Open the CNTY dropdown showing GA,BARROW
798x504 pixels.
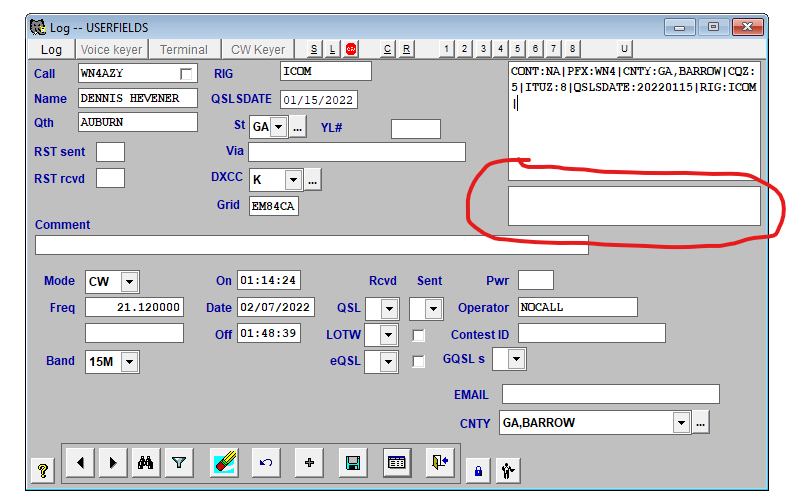pyautogui.click(x=681, y=423)
